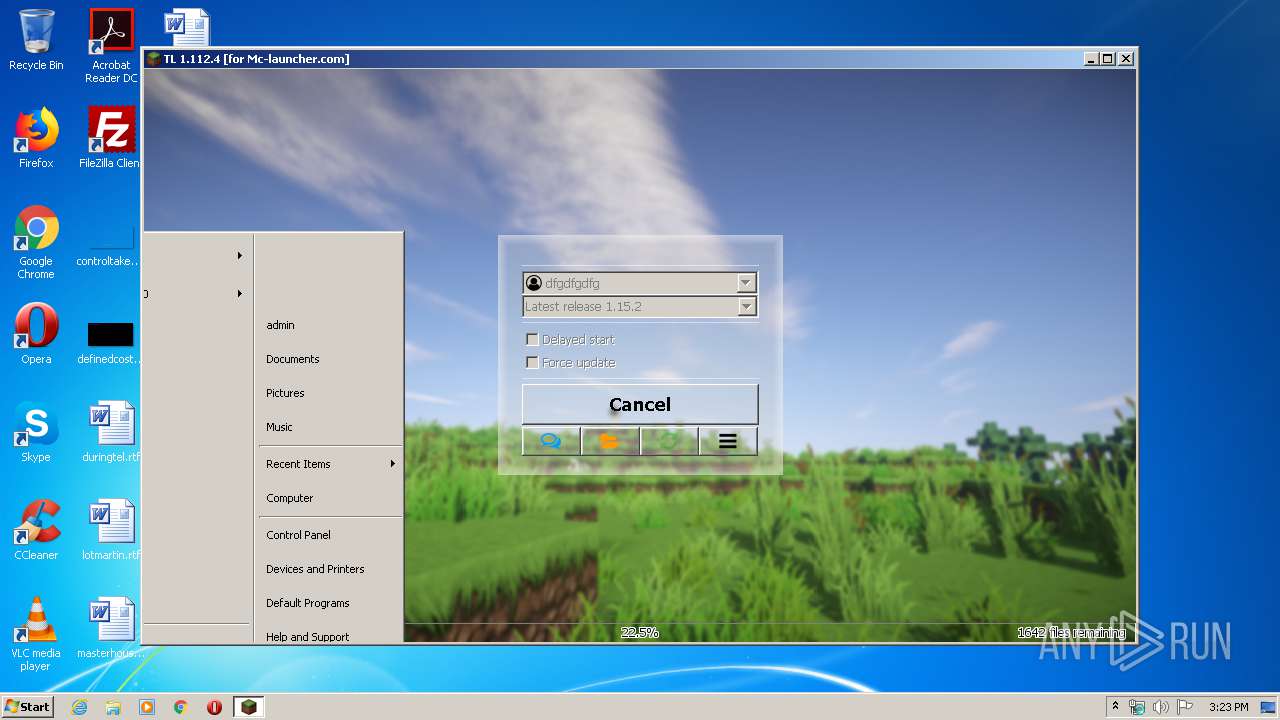This screenshot has height=720, width=1280.
Task: Click the Start button
Action: click(x=28, y=707)
